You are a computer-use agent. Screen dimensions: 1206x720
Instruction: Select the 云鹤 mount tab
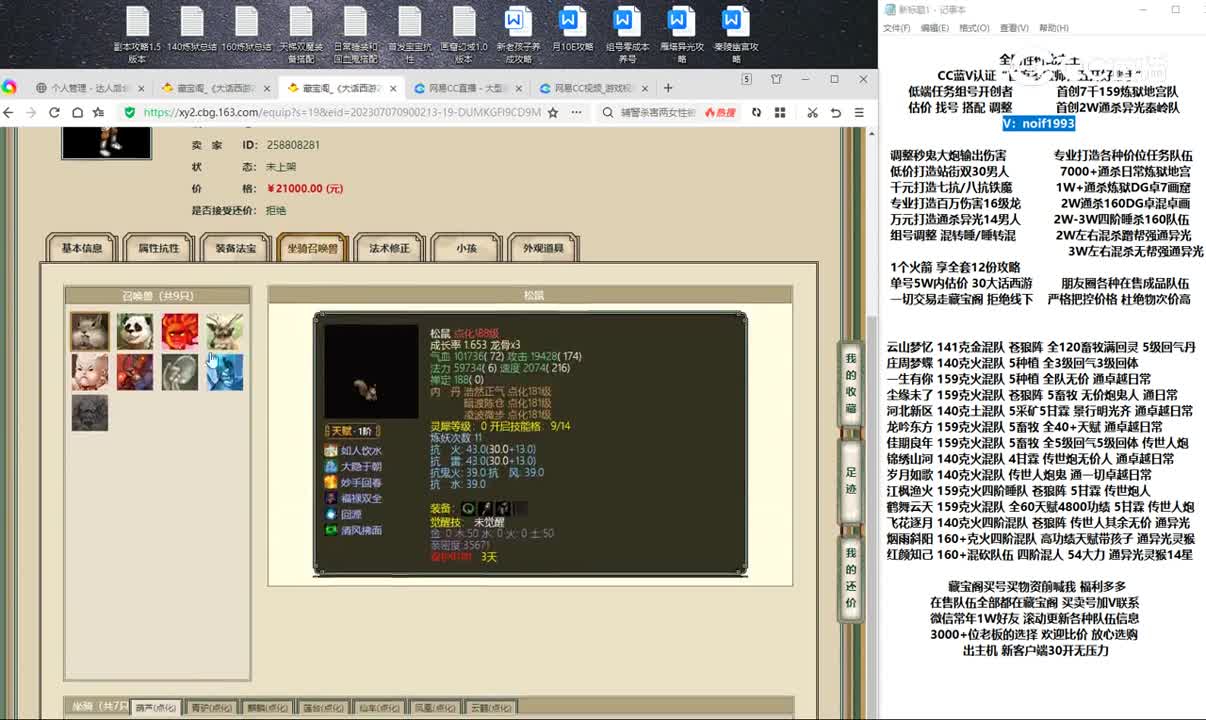click(492, 708)
